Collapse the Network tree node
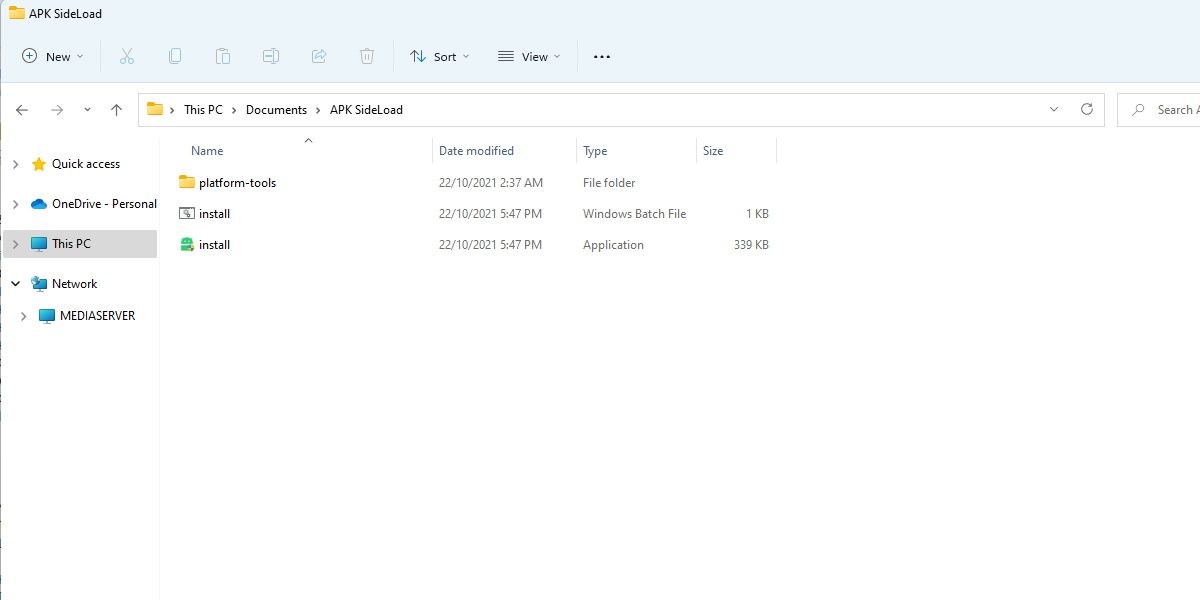This screenshot has height=600, width=1200. click(15, 284)
